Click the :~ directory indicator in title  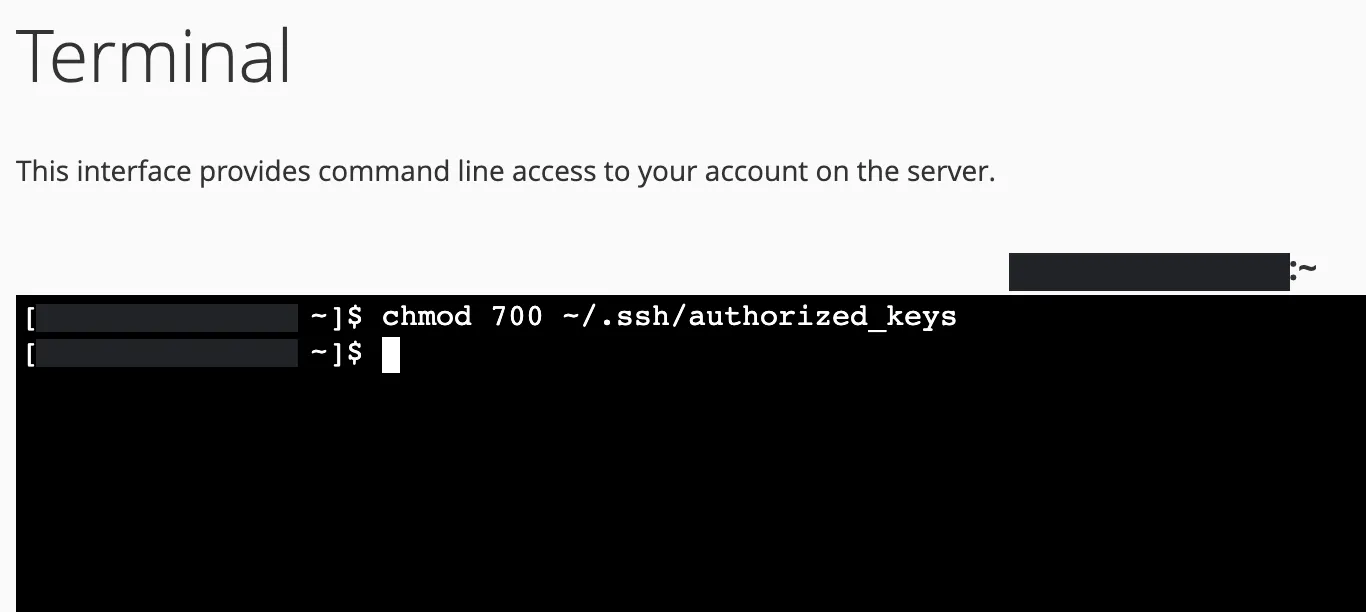(x=1303, y=270)
